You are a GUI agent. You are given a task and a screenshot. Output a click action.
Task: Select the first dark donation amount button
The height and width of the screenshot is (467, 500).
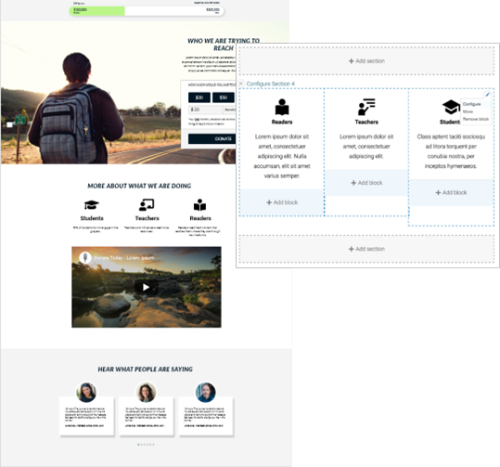pyautogui.click(x=199, y=97)
